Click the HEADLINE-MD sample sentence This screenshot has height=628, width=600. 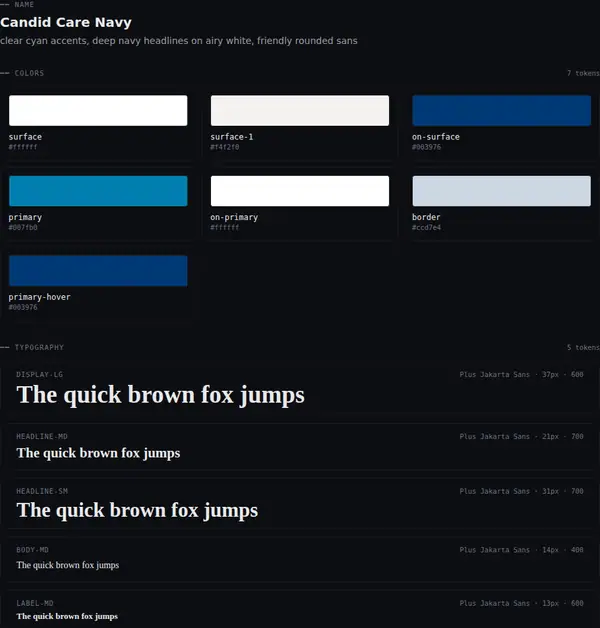tap(98, 453)
